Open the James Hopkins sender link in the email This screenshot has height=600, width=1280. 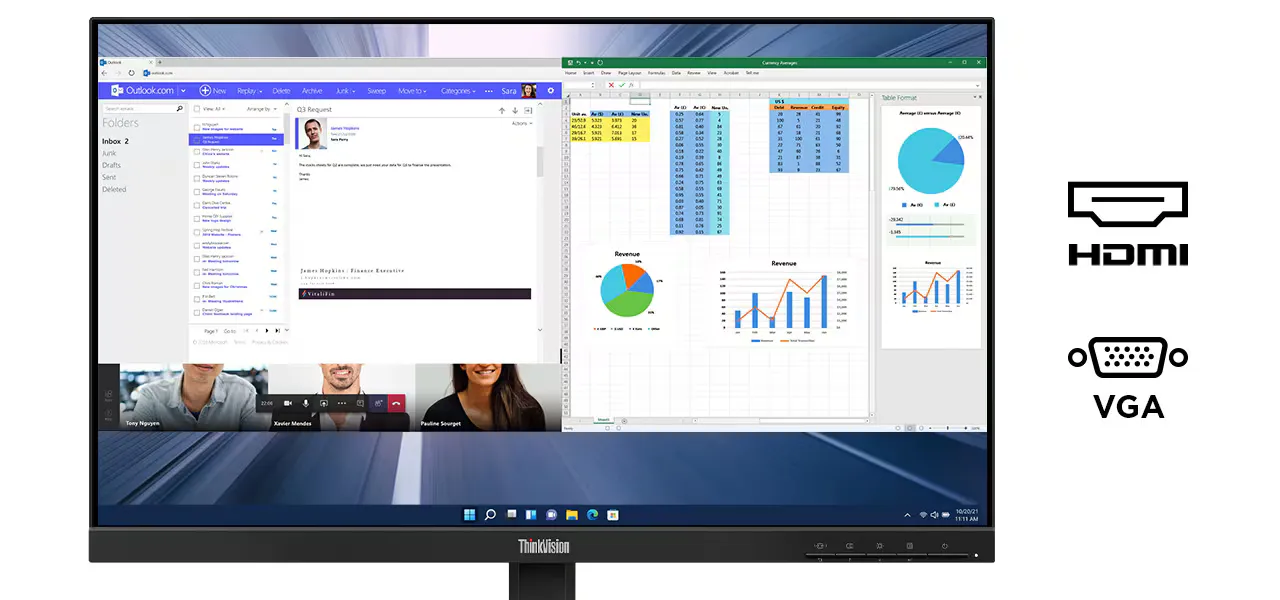coord(345,128)
